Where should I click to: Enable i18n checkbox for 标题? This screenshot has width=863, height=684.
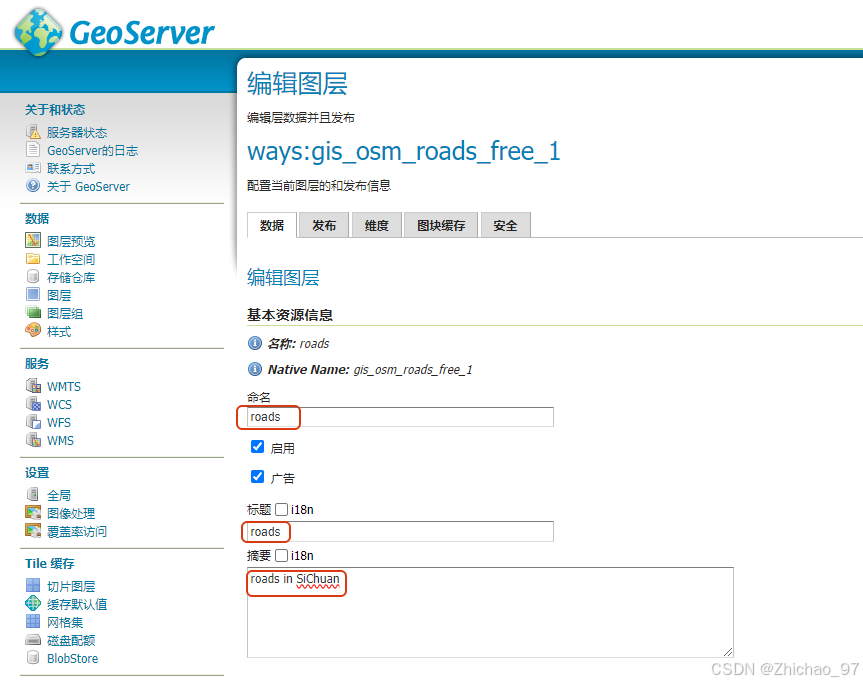(x=281, y=510)
